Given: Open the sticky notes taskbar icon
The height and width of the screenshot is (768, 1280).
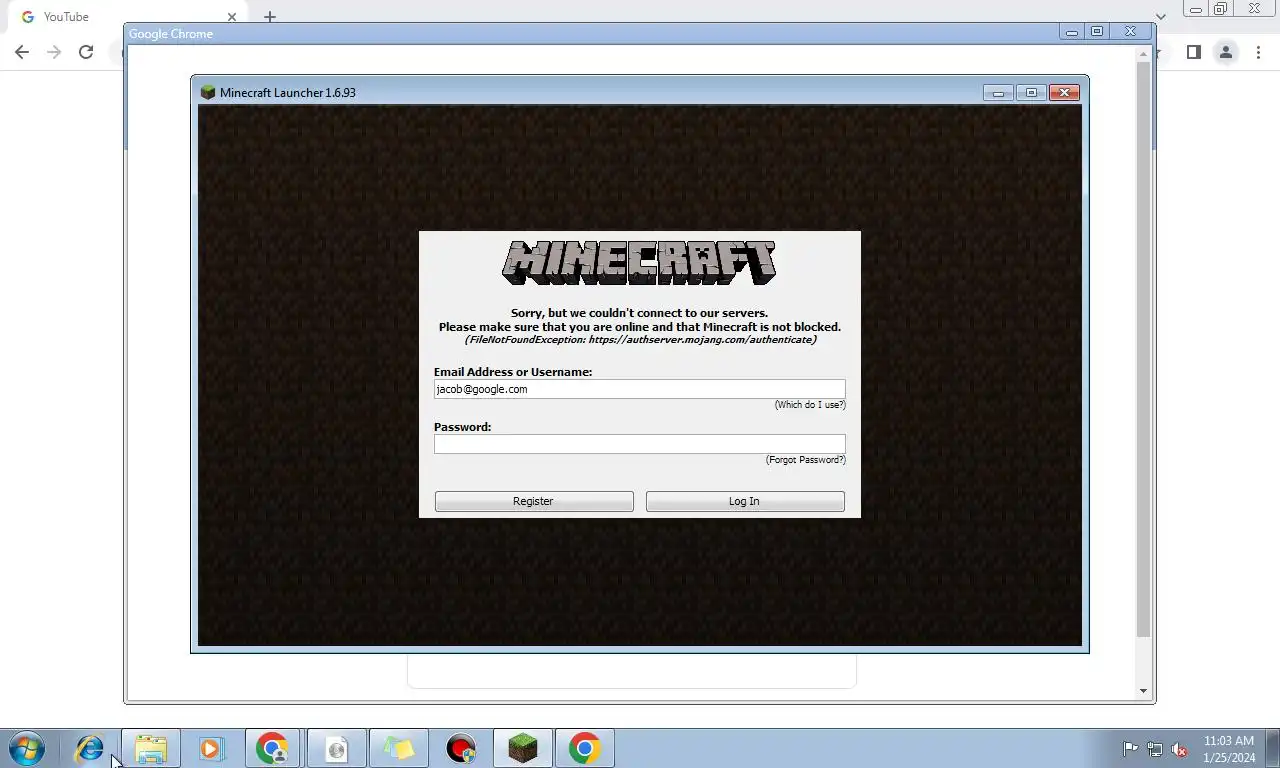Looking at the screenshot, I should pyautogui.click(x=399, y=748).
